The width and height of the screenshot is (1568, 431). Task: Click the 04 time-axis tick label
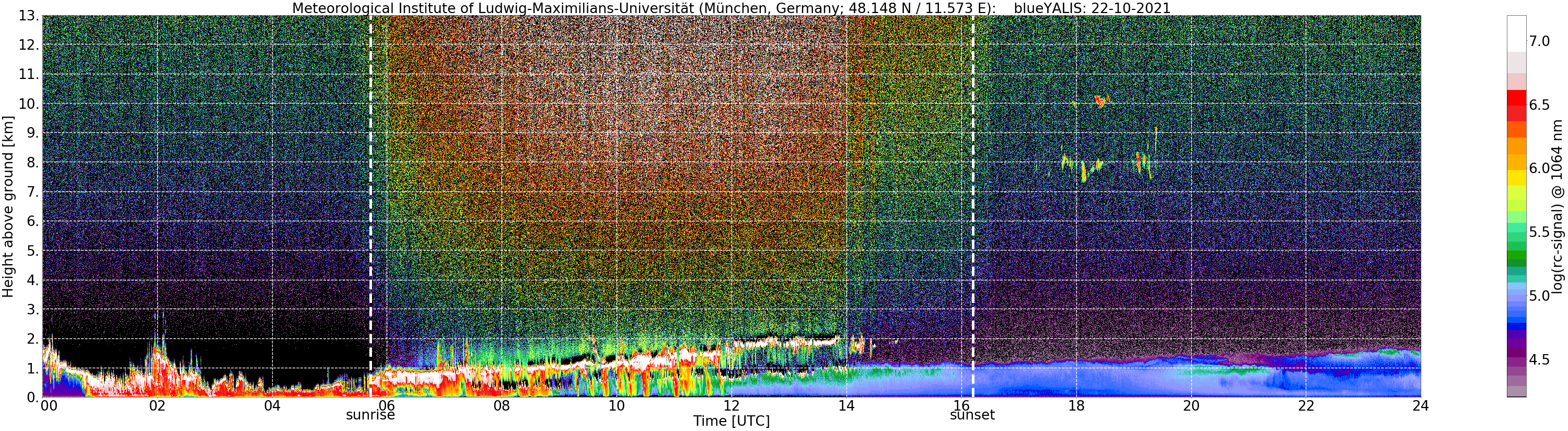tap(272, 406)
